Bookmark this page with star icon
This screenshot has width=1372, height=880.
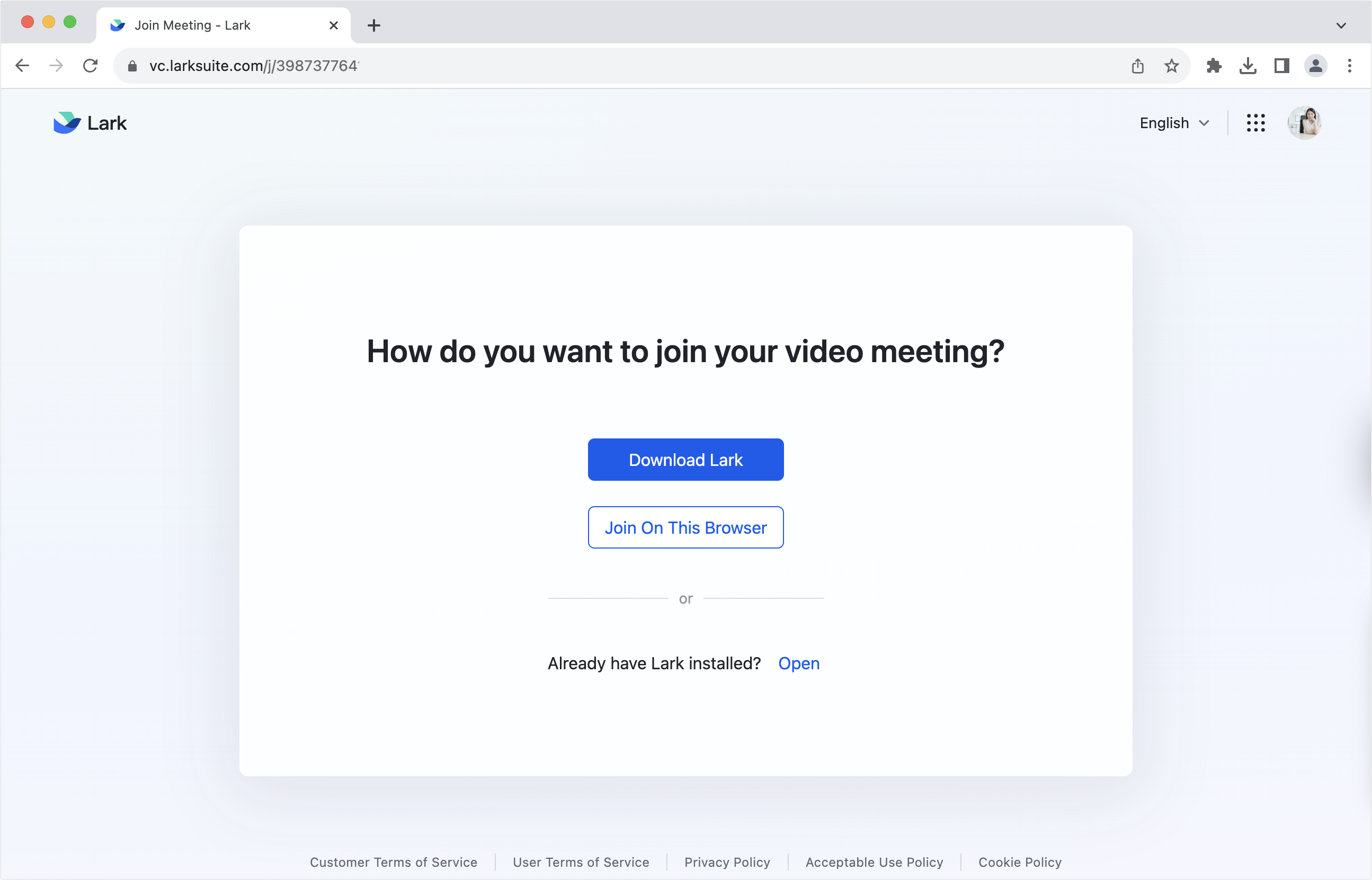[x=1171, y=66]
